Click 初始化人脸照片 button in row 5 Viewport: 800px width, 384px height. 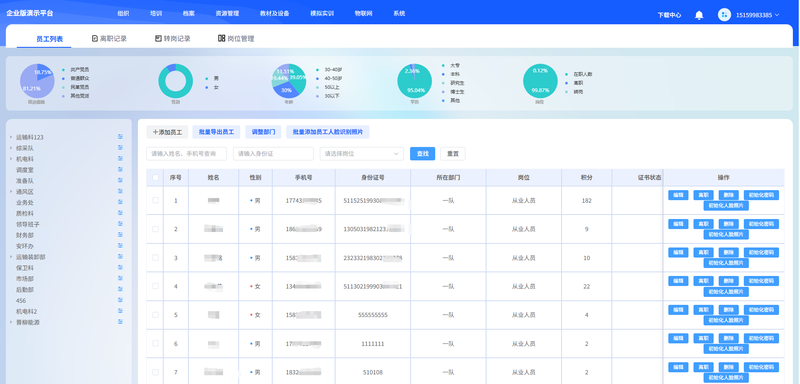pos(726,320)
